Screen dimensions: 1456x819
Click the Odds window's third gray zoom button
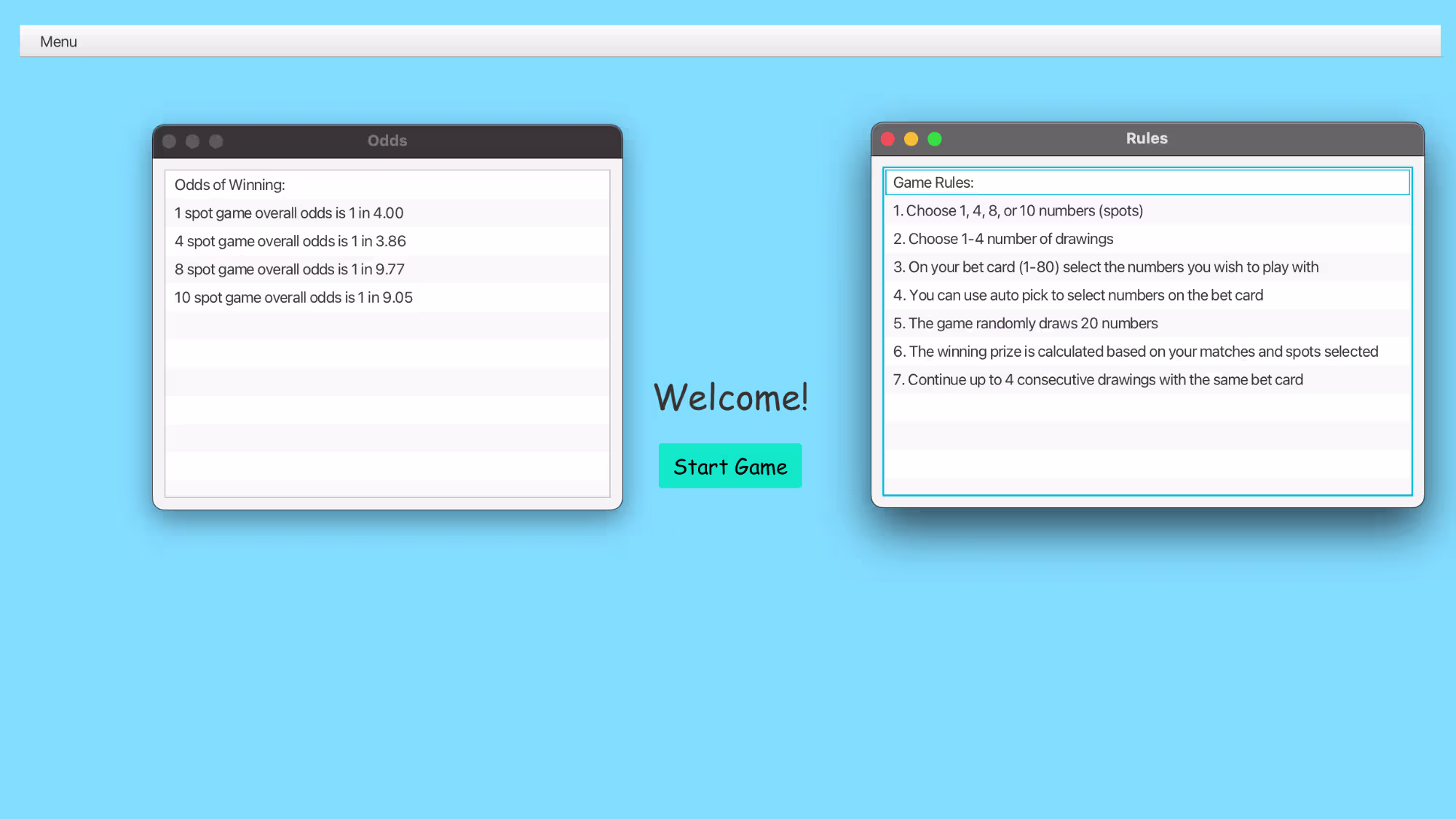pyautogui.click(x=216, y=141)
